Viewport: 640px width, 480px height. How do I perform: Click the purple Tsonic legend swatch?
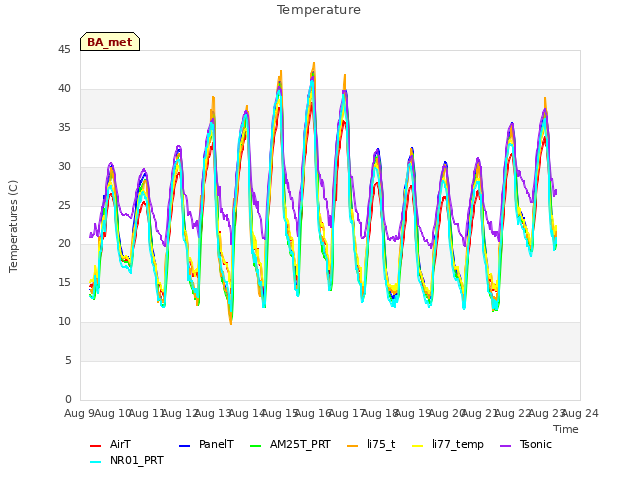click(505, 446)
